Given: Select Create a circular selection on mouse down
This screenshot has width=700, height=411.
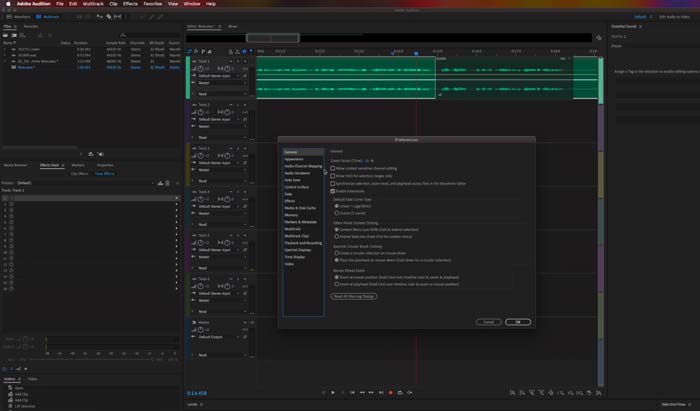Looking at the screenshot, I should [337, 253].
